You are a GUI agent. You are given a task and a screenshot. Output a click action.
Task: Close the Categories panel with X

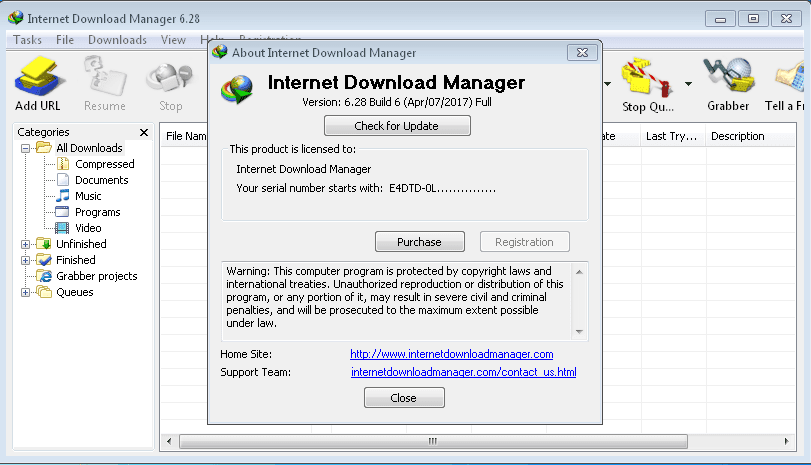coord(144,132)
